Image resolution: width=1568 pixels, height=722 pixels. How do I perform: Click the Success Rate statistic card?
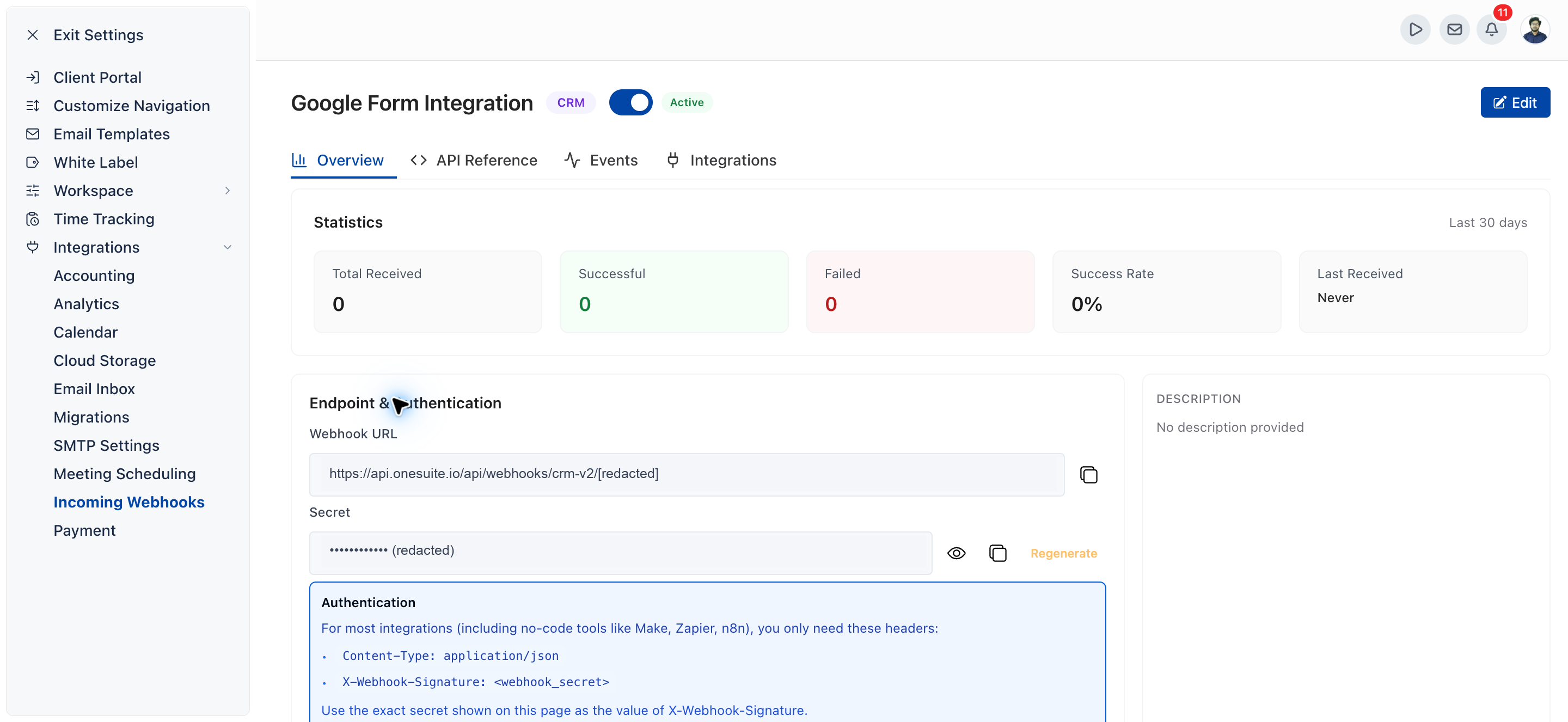[x=1166, y=292]
